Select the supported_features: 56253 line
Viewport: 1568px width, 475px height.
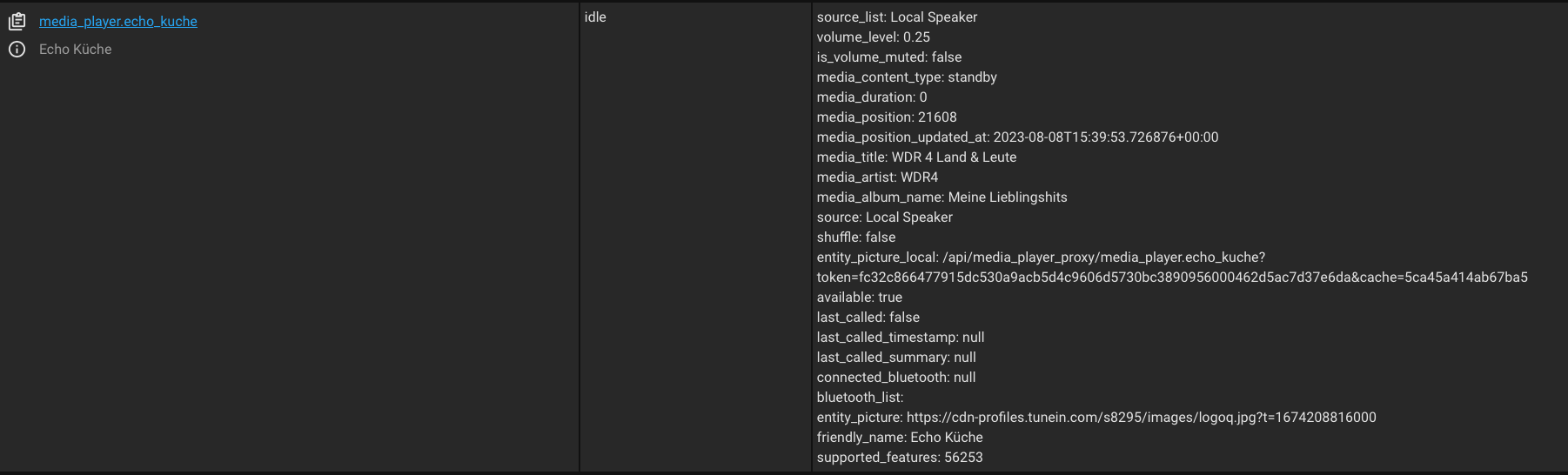(900, 458)
